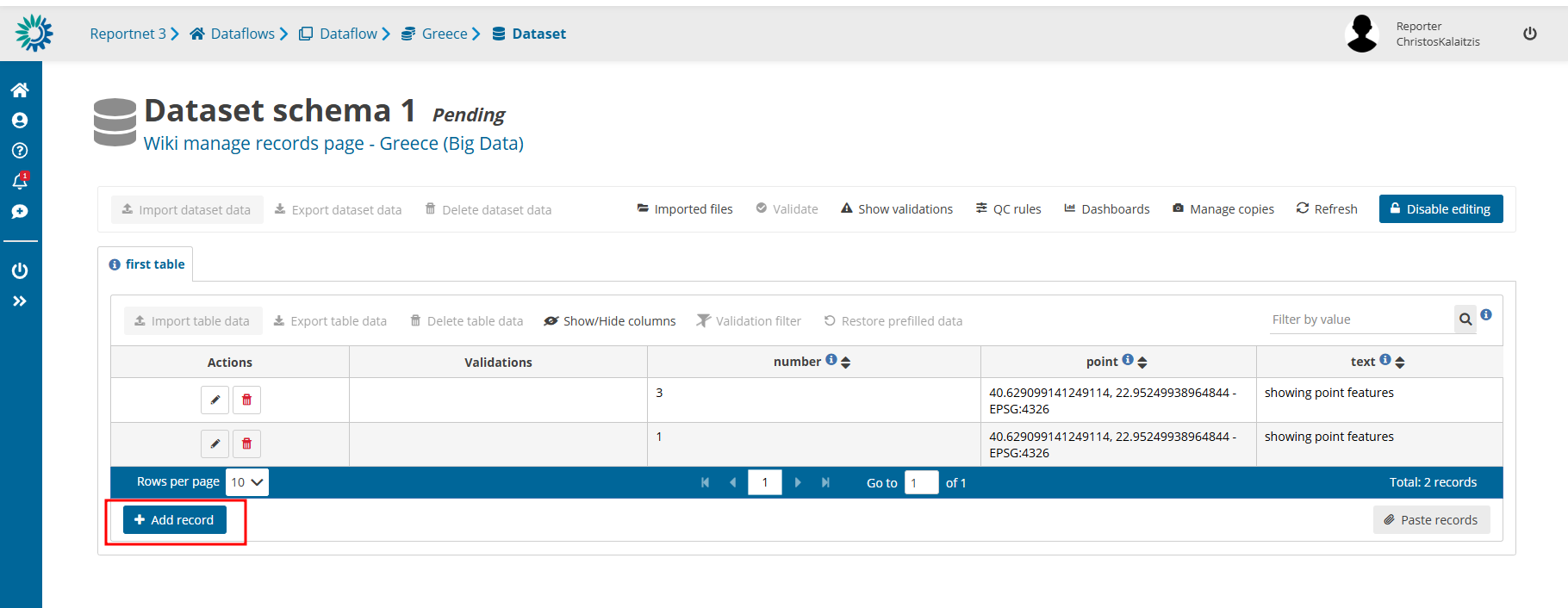Open the Show validations button
The height and width of the screenshot is (608, 1568).
pyautogui.click(x=896, y=209)
